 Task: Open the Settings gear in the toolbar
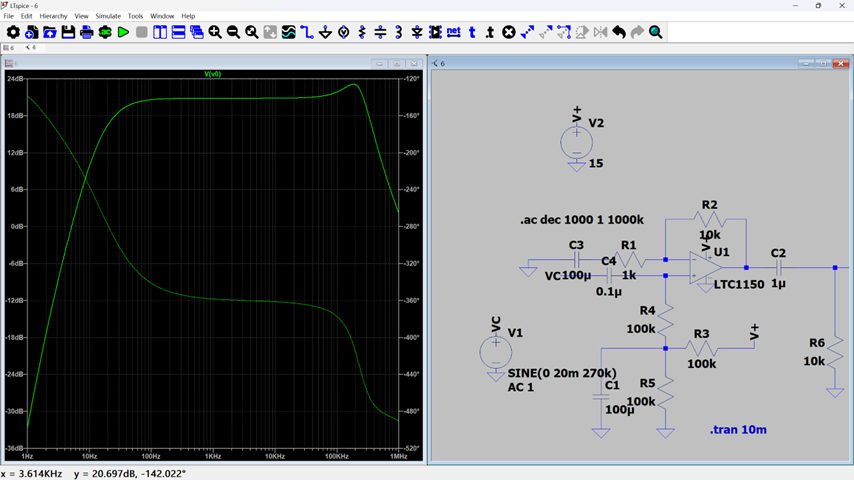[13, 32]
